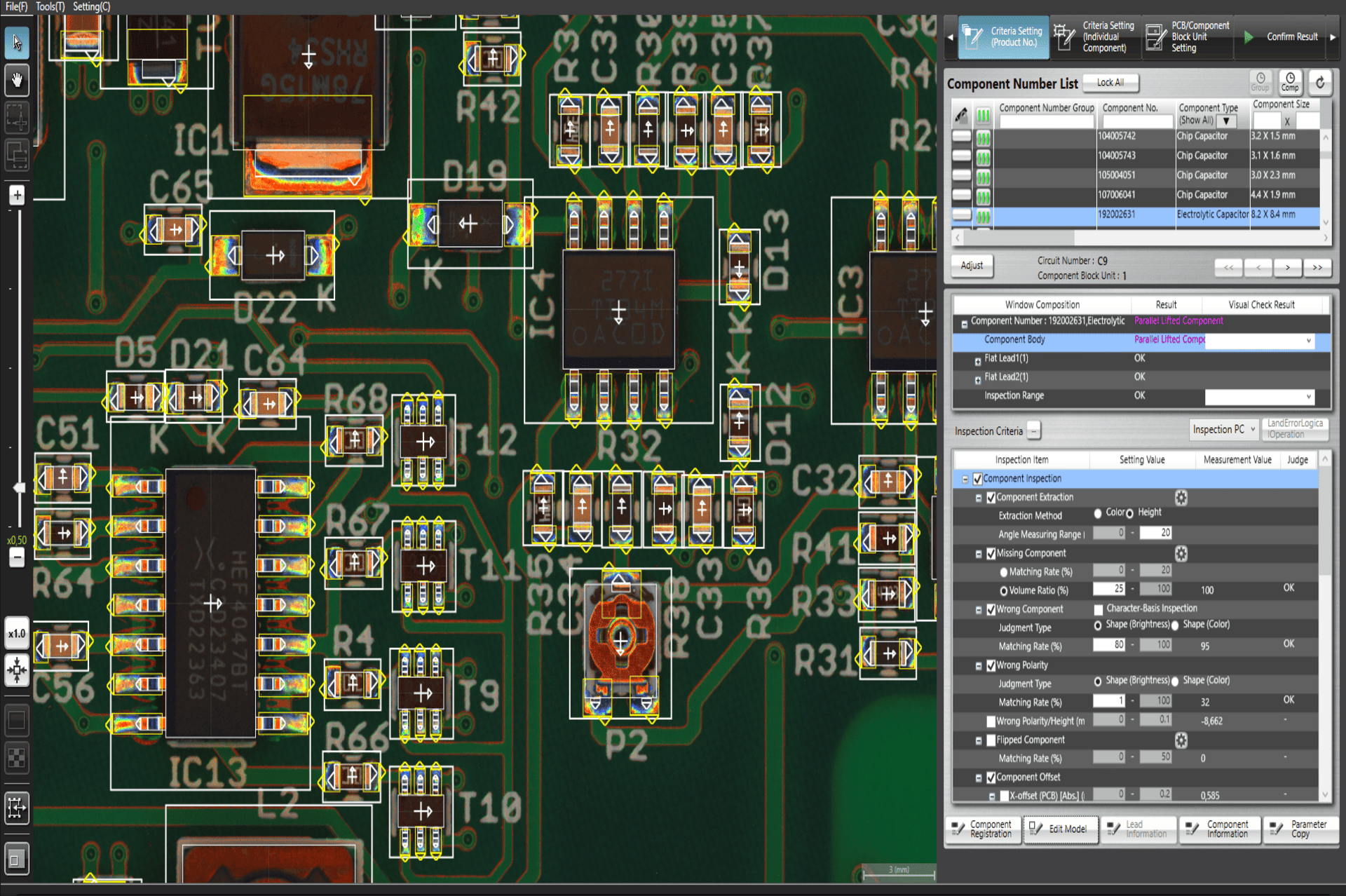Image resolution: width=1346 pixels, height=896 pixels.
Task: Click the Adjust button
Action: [972, 265]
